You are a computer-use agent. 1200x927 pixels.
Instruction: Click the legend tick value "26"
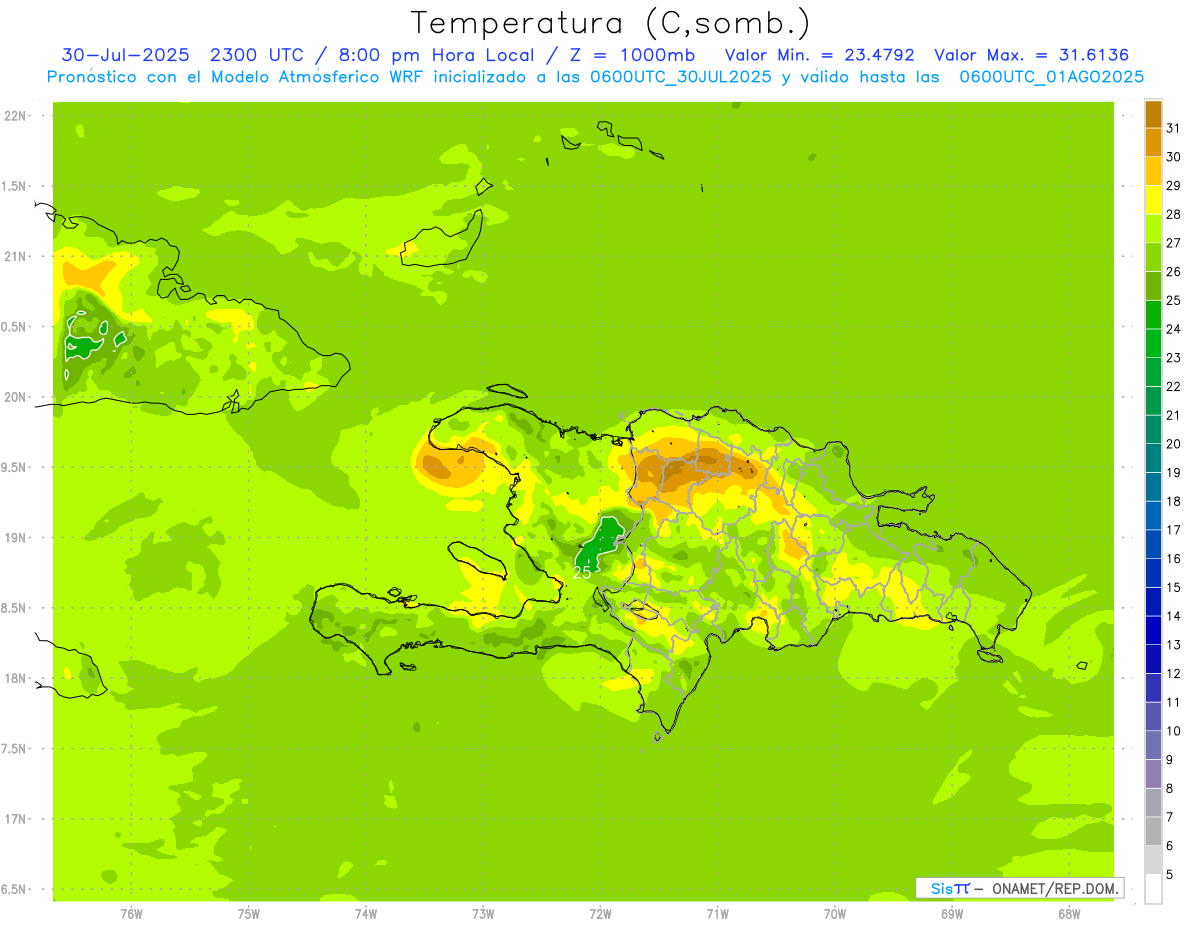(1173, 271)
